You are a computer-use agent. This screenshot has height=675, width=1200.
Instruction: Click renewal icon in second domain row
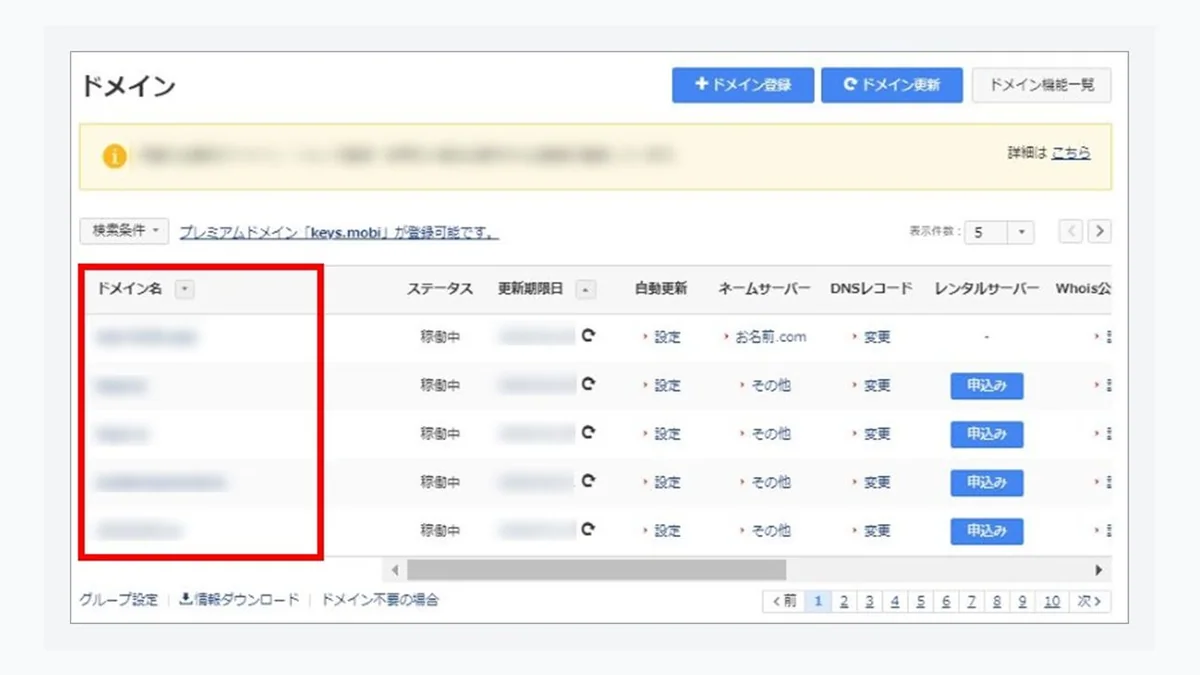tap(588, 385)
